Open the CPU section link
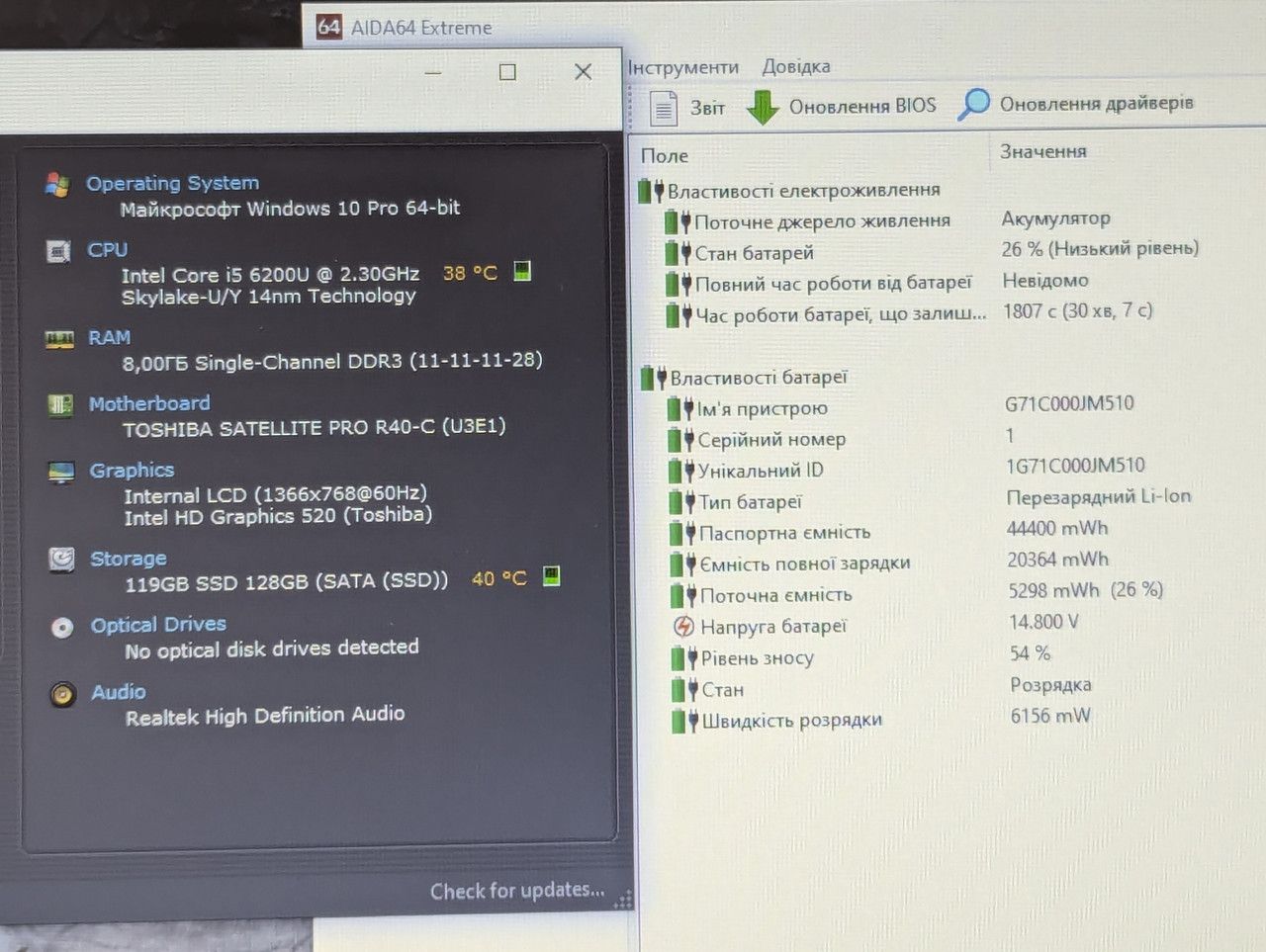The image size is (1266, 952). 107,250
